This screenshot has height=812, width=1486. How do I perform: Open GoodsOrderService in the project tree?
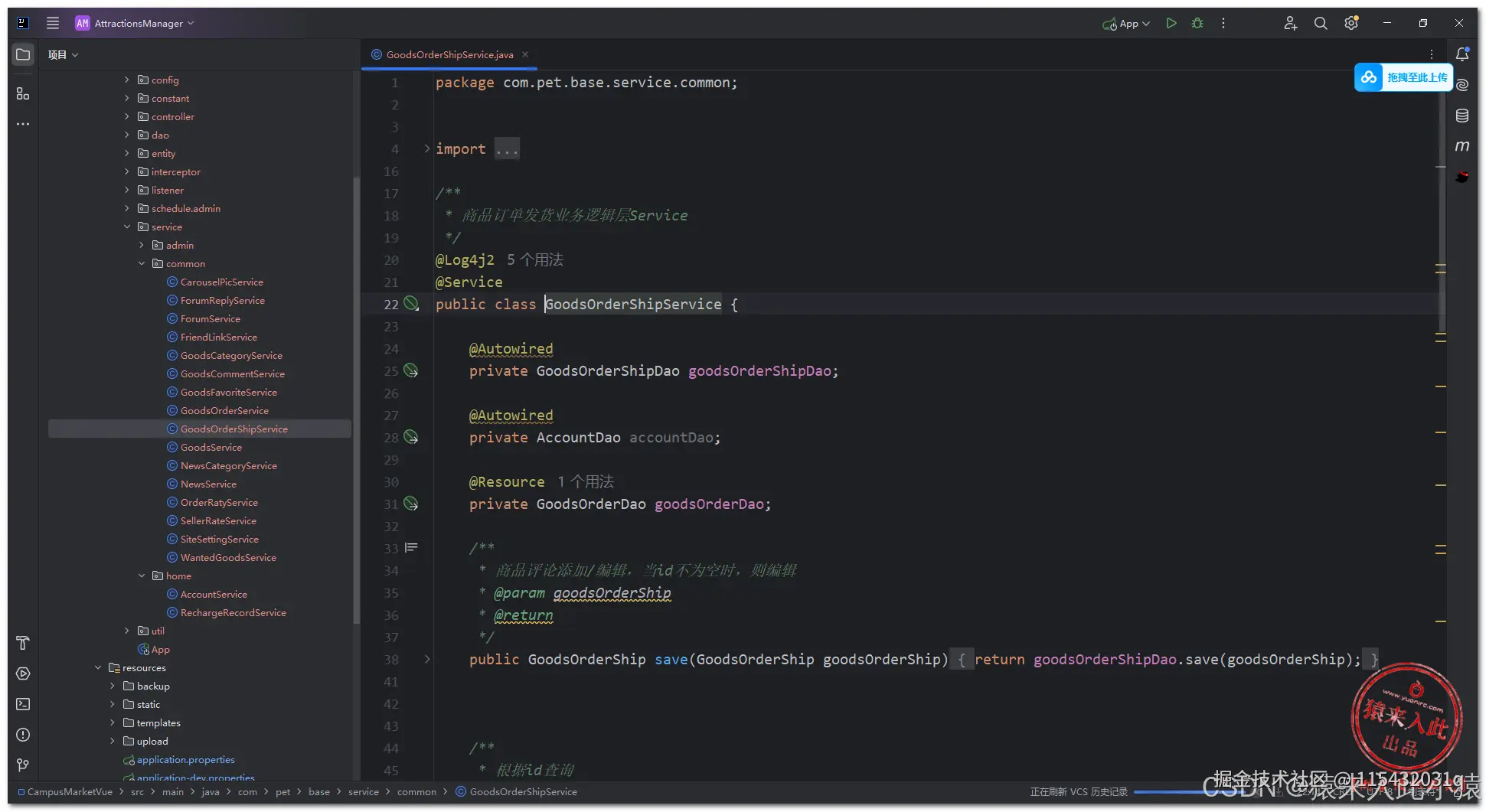click(224, 410)
